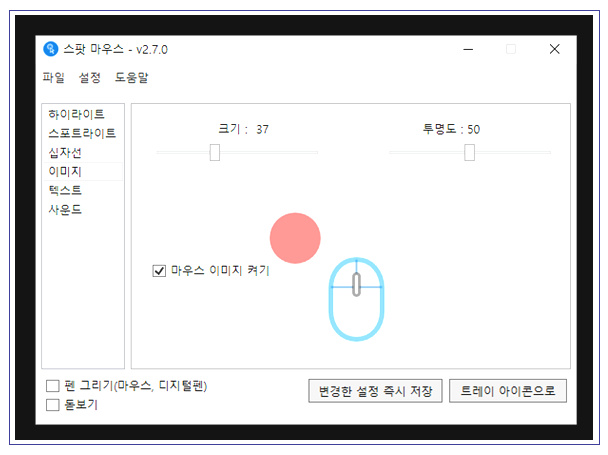Minimize the 스팟 마우스 window

point(468,49)
